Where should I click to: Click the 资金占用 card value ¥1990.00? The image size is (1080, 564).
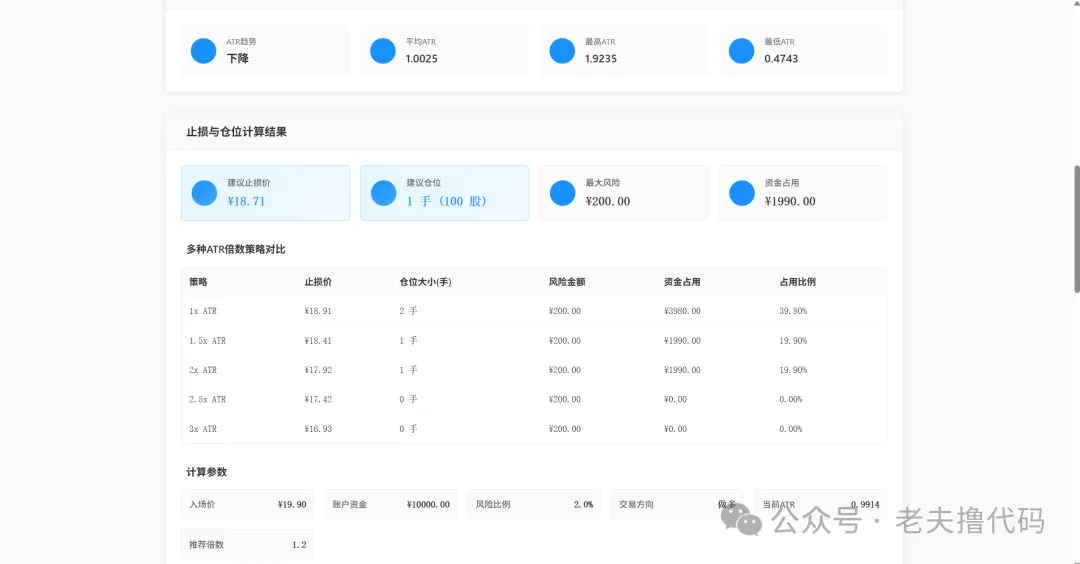[x=790, y=201]
